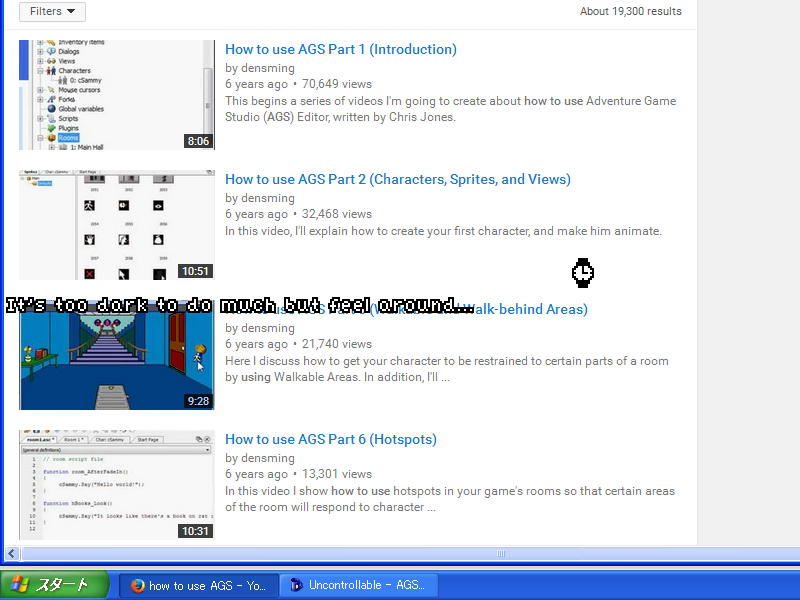Visit densming channel under the Walk-behind Areas video
Viewport: 800px width, 600px height.
[267, 328]
